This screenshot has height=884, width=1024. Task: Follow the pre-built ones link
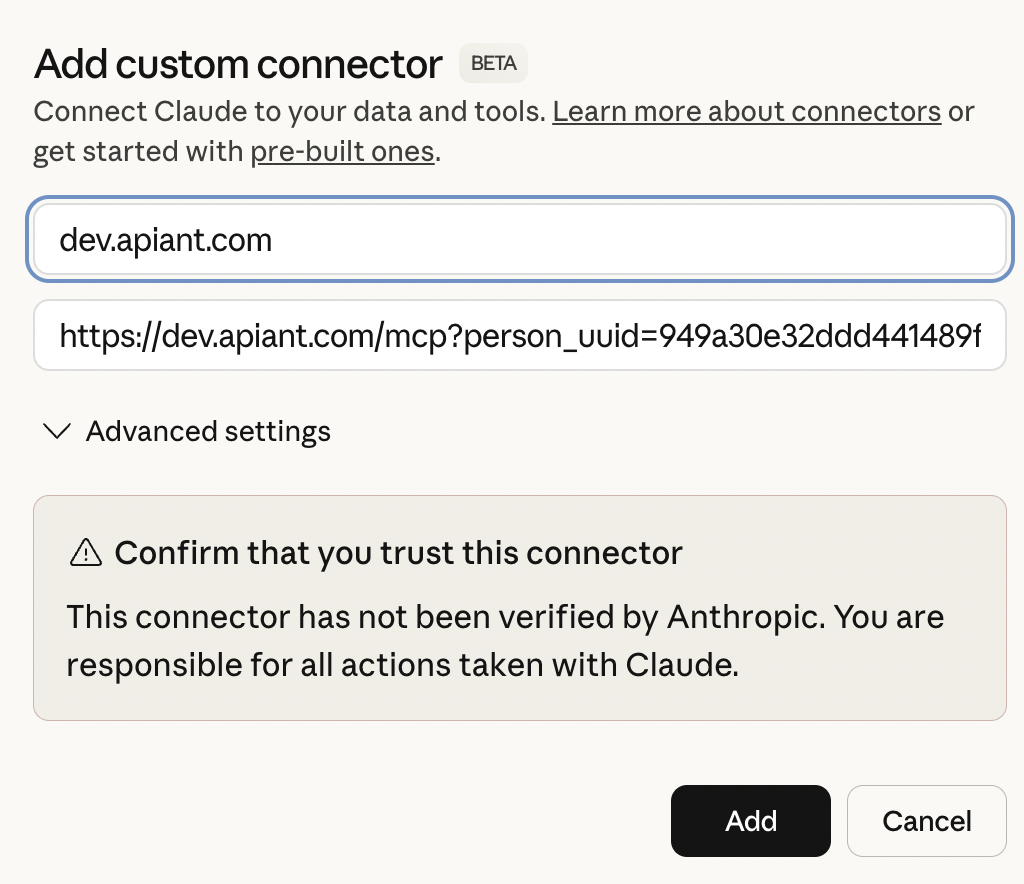(x=342, y=152)
